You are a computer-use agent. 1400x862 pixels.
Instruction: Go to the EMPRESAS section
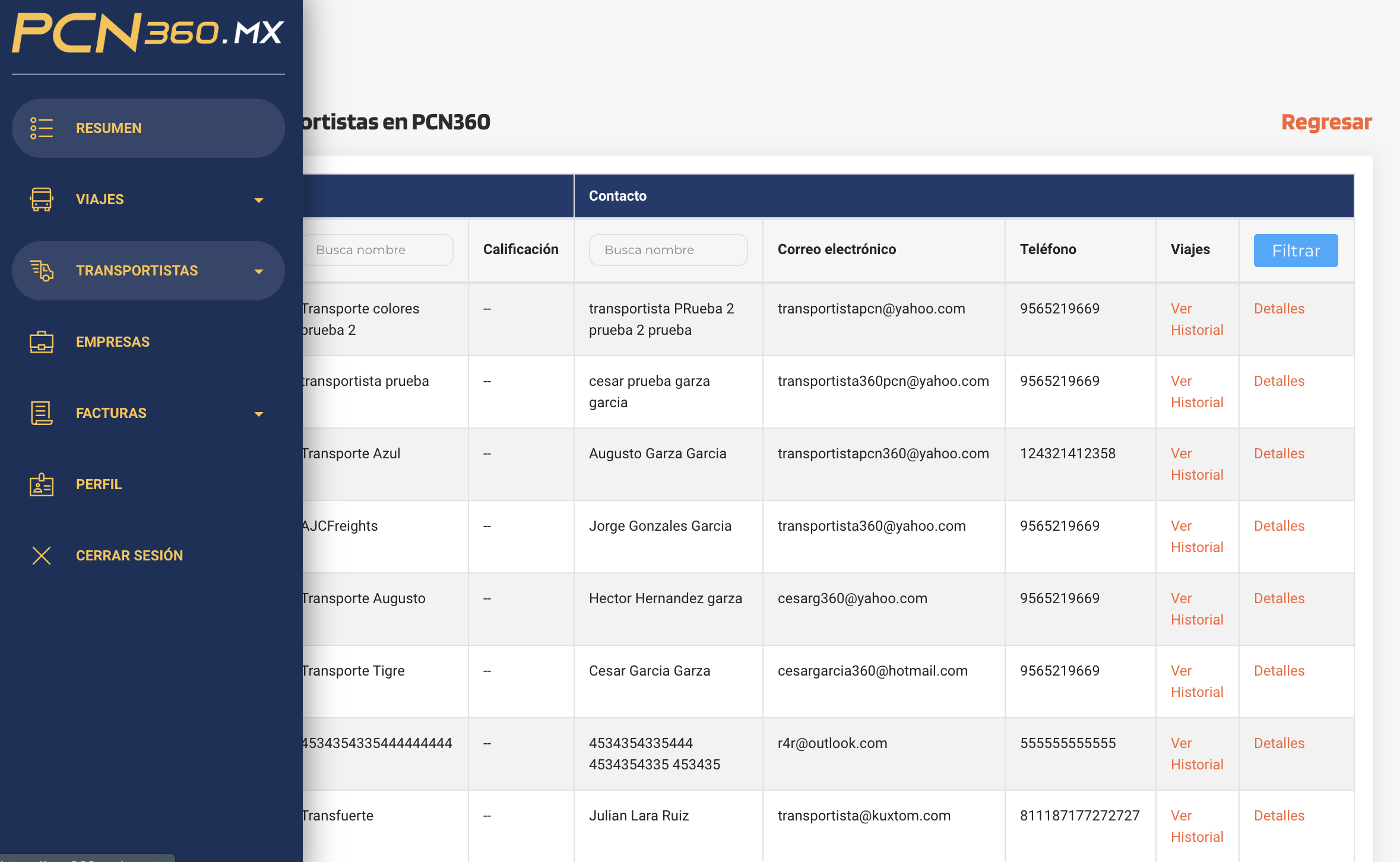148,342
